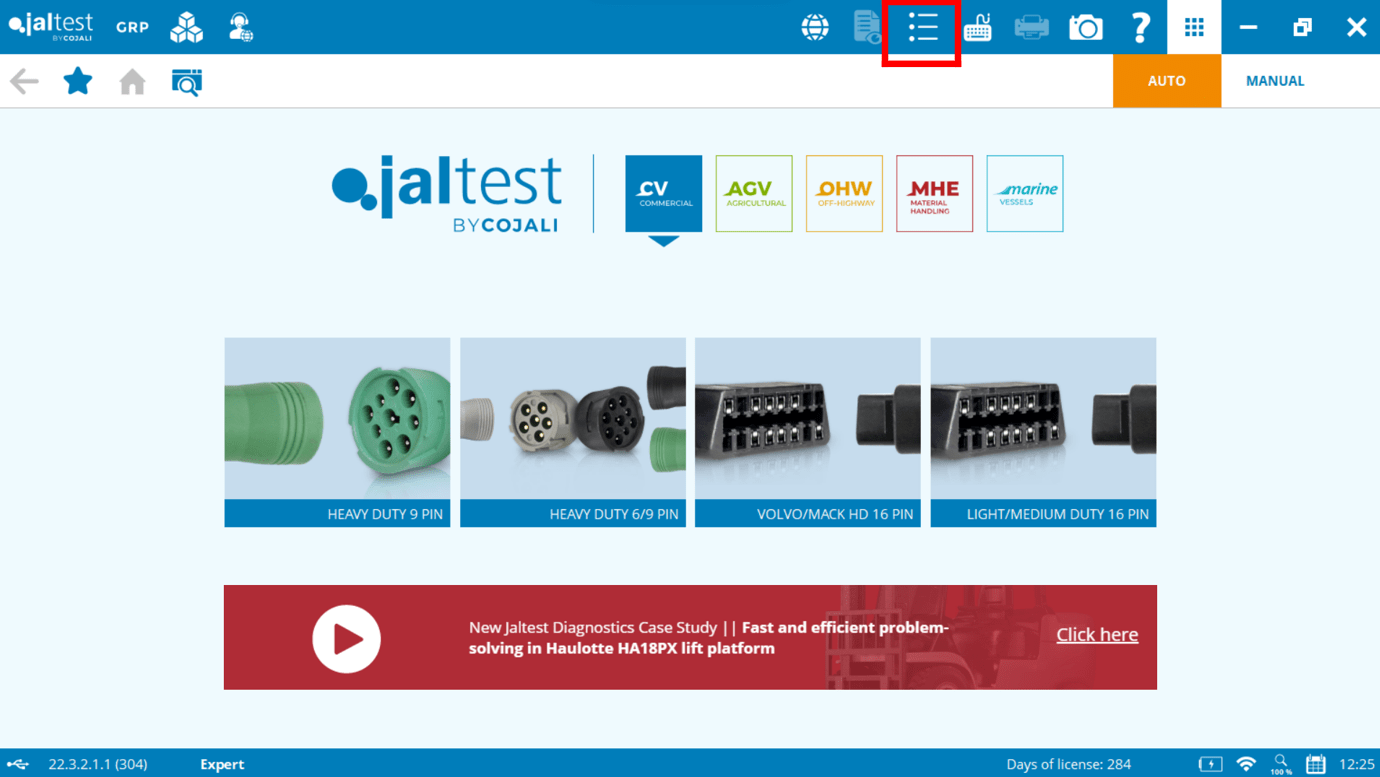Viewport: 1380px width, 777px height.
Task: Switch to the AGV Agricultural tab
Action: [x=753, y=193]
